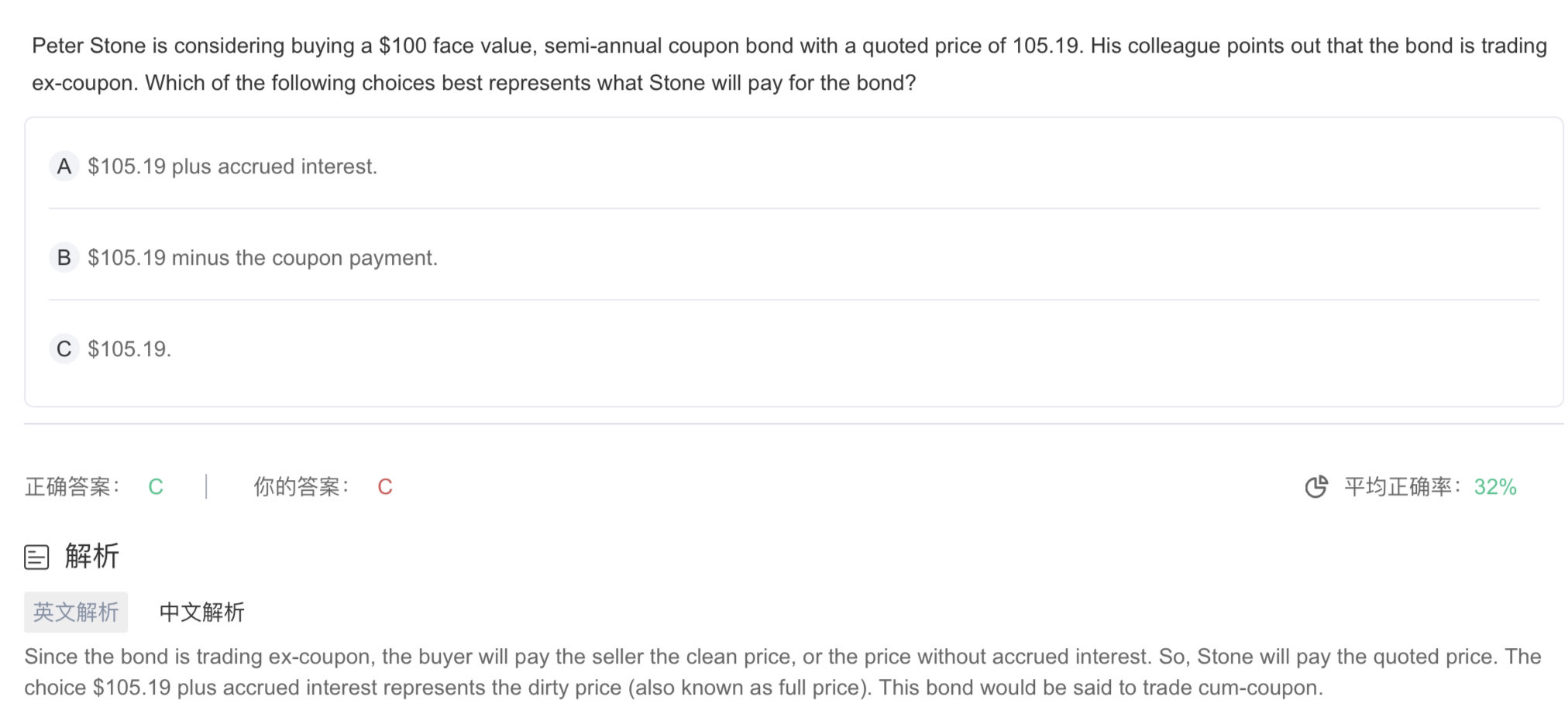This screenshot has height=710, width=1568.
Task: Choose "$105.19 minus the coupon payment." text
Action: 263,258
